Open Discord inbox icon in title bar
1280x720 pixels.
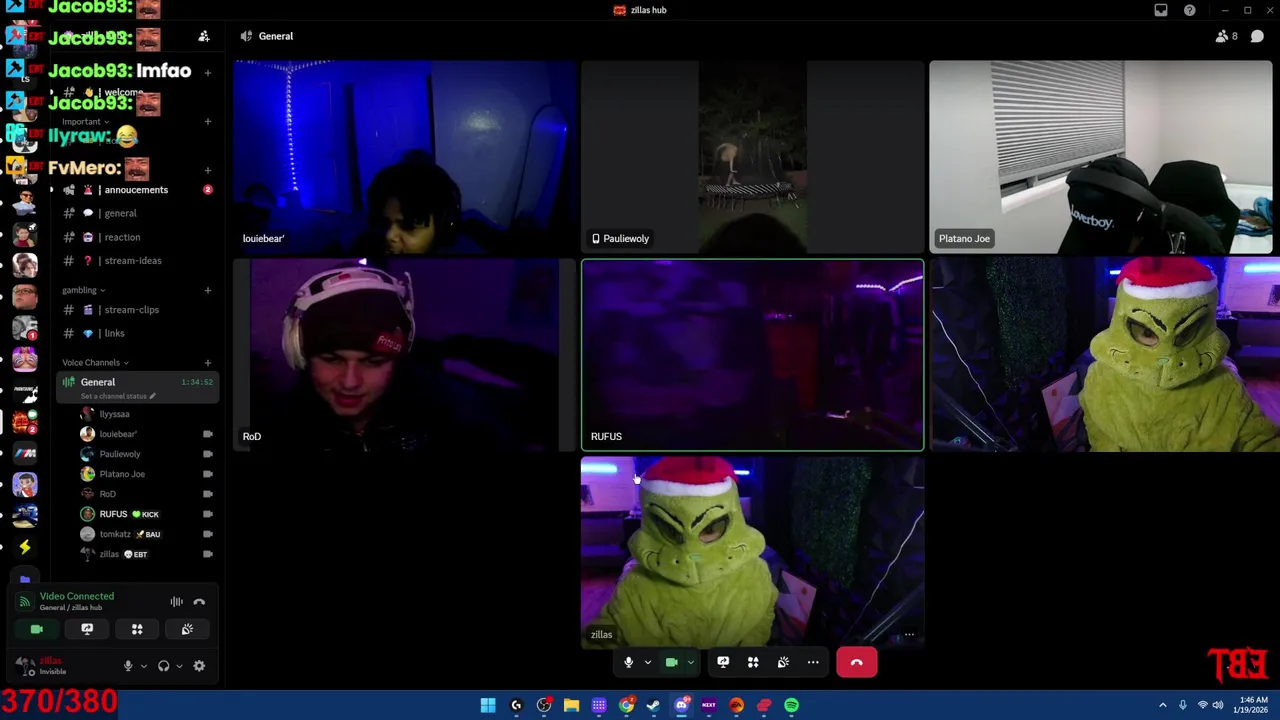pos(1161,10)
